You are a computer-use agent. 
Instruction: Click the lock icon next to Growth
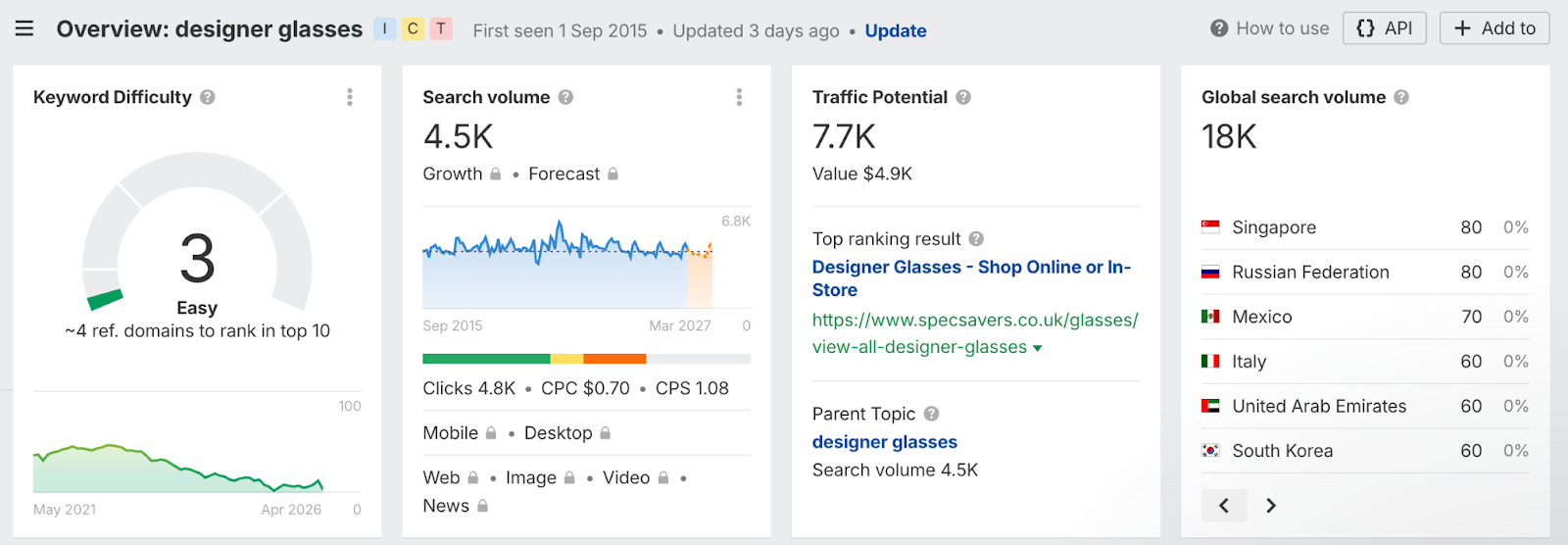495,173
